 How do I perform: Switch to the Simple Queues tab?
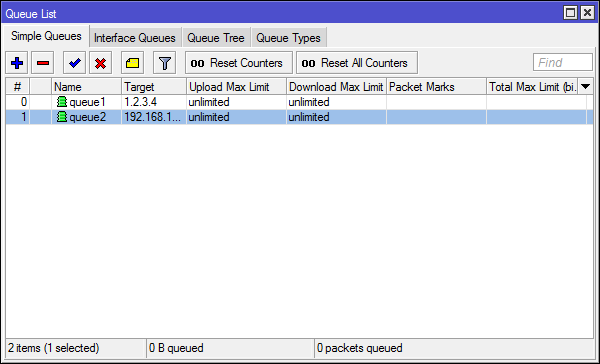(46, 36)
